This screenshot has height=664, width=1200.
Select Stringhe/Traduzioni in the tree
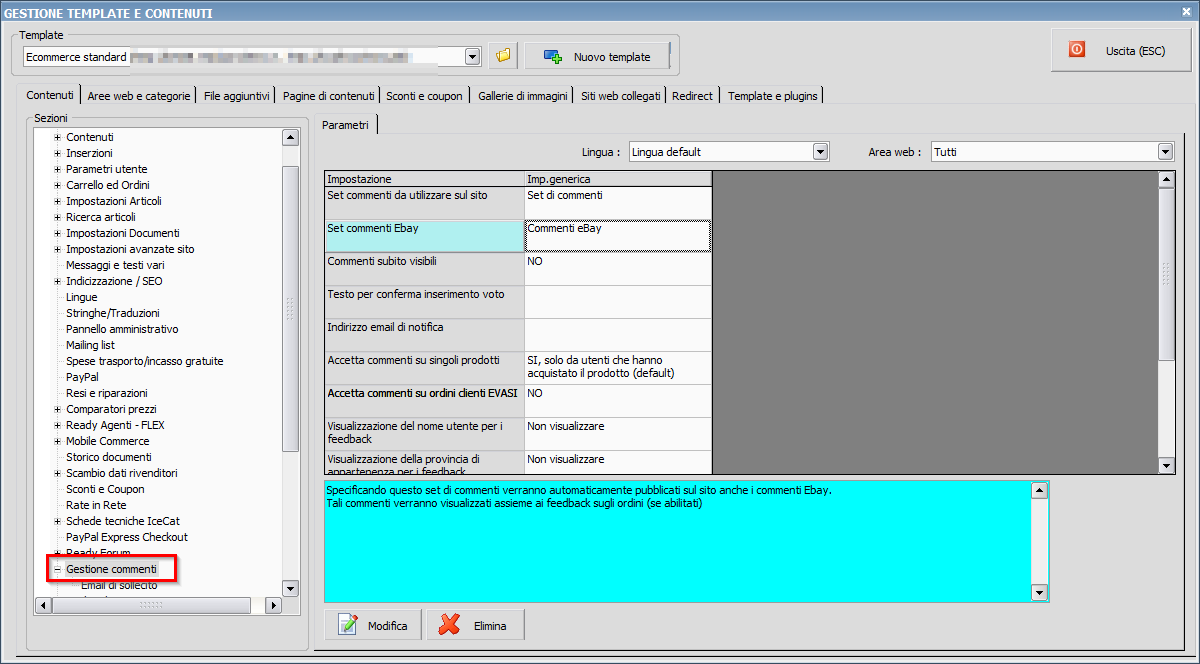click(x=113, y=313)
